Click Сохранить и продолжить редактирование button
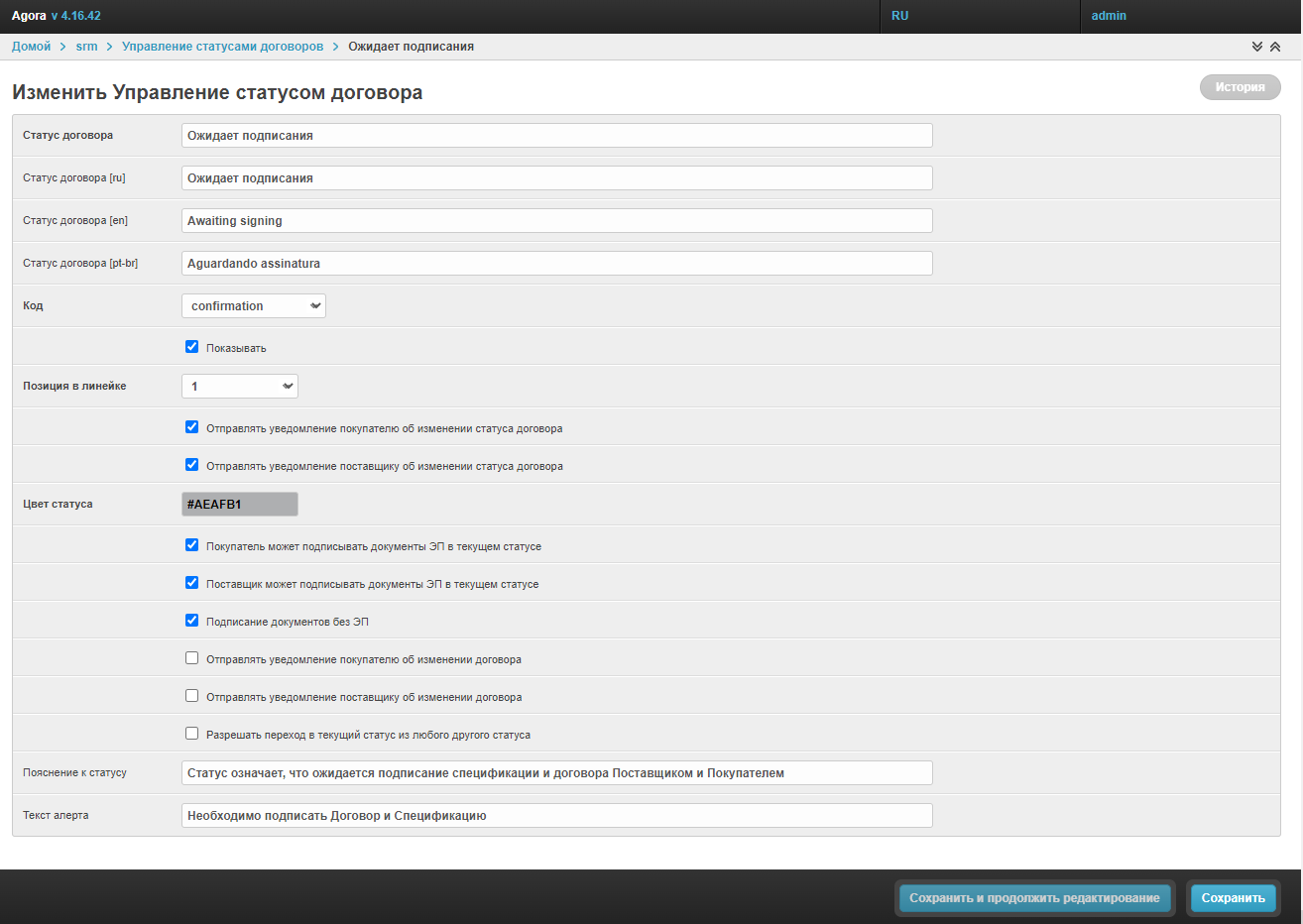The height and width of the screenshot is (924, 1303). point(1034,898)
